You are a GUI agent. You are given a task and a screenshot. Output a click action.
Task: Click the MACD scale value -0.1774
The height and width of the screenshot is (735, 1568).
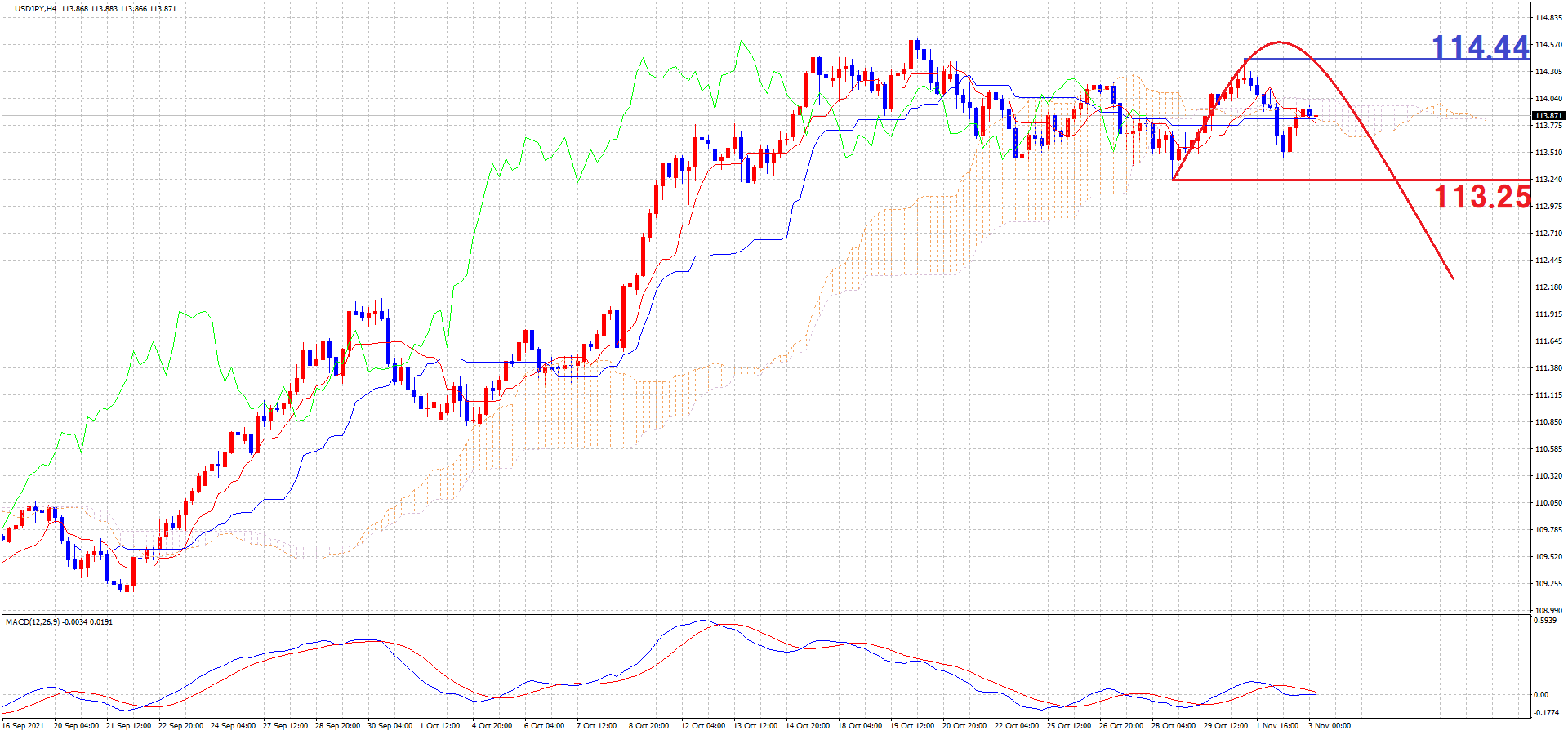[1545, 713]
